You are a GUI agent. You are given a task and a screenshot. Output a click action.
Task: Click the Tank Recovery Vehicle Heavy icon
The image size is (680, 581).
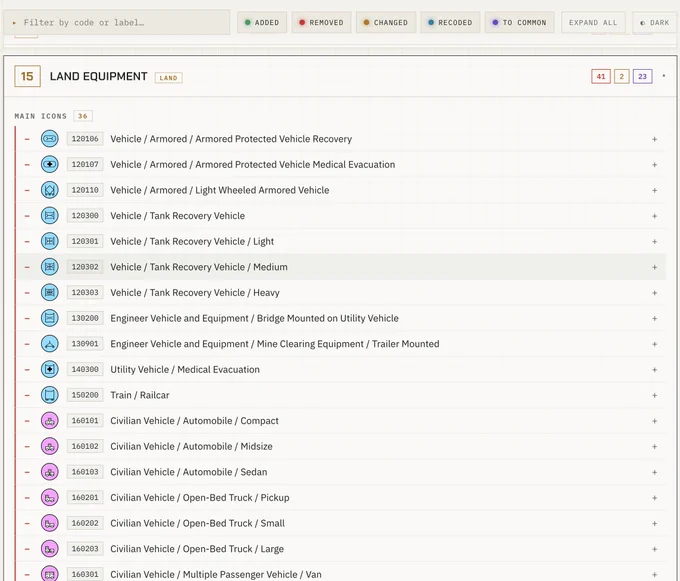click(x=49, y=292)
